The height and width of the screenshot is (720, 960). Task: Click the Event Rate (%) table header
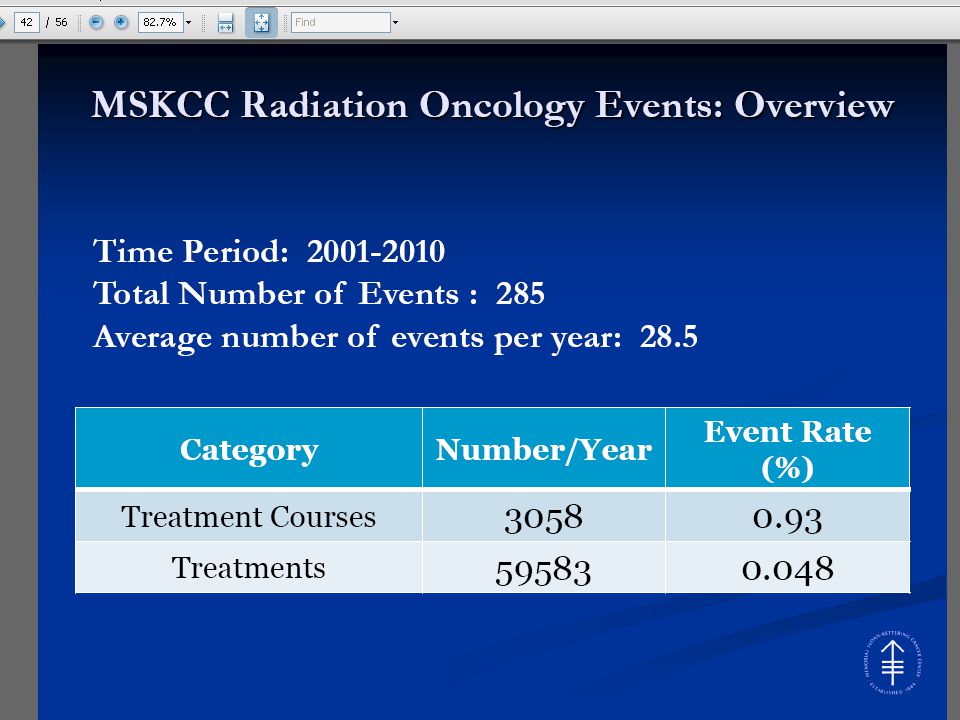(x=787, y=449)
